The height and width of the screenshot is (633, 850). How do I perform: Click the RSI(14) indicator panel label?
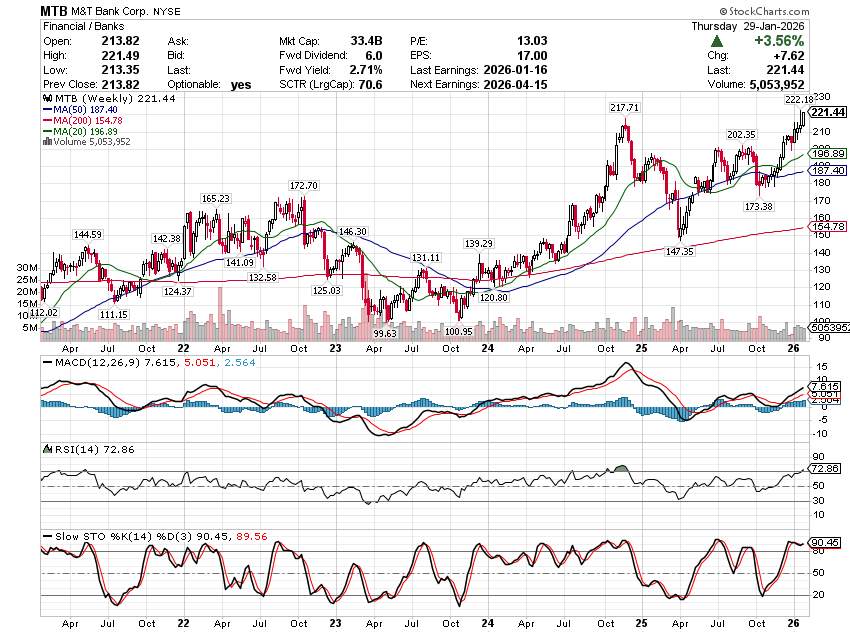pyautogui.click(x=70, y=449)
